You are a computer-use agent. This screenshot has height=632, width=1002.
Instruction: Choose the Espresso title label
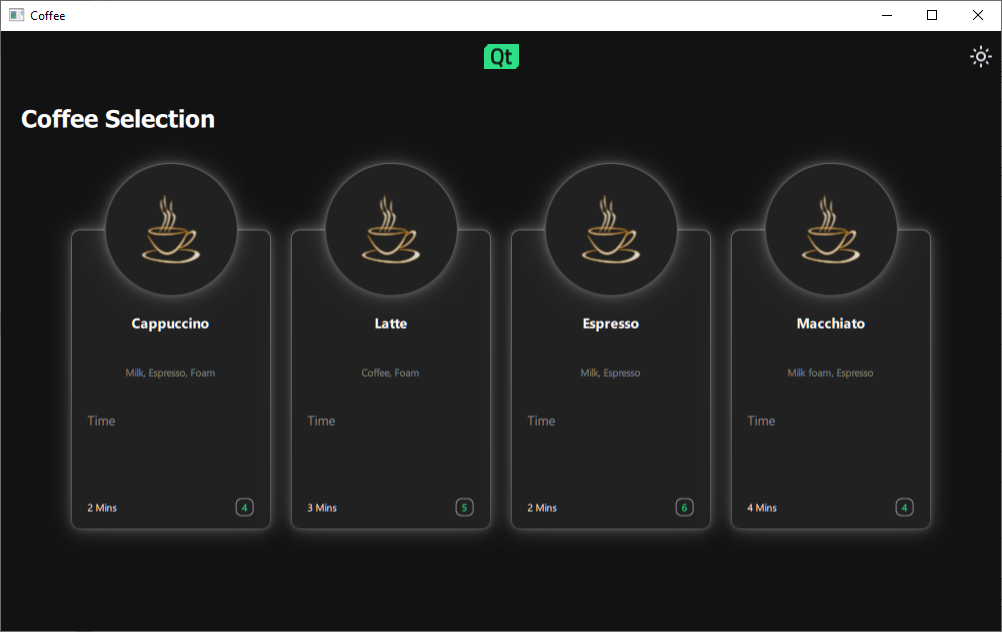click(x=611, y=324)
